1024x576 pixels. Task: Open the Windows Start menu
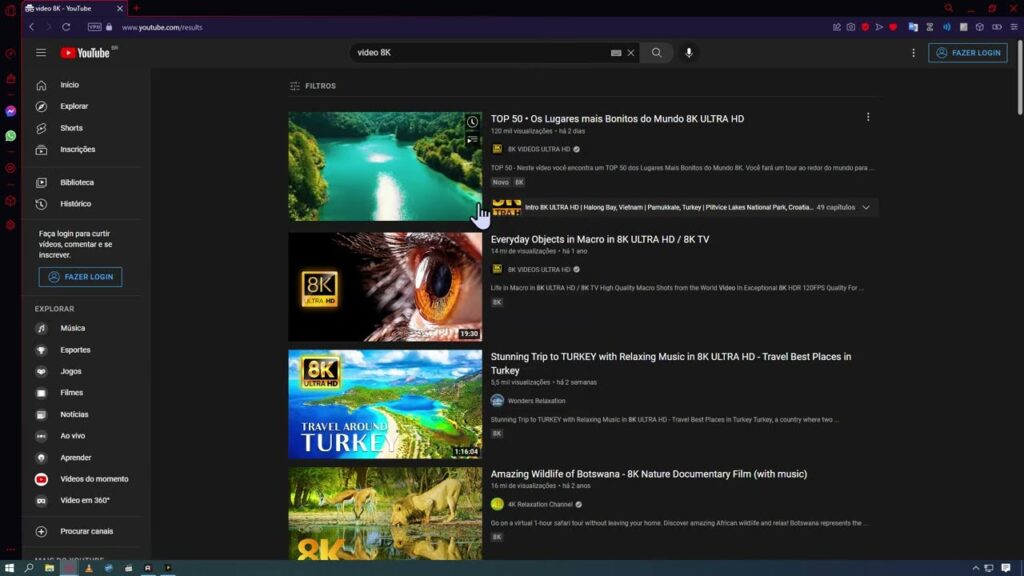pyautogui.click(x=9, y=568)
